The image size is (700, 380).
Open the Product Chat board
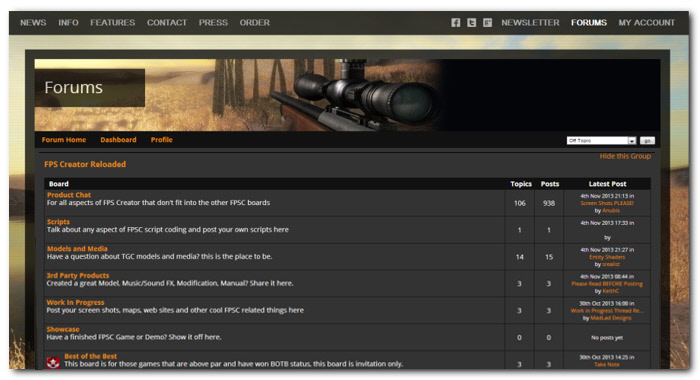[69, 195]
